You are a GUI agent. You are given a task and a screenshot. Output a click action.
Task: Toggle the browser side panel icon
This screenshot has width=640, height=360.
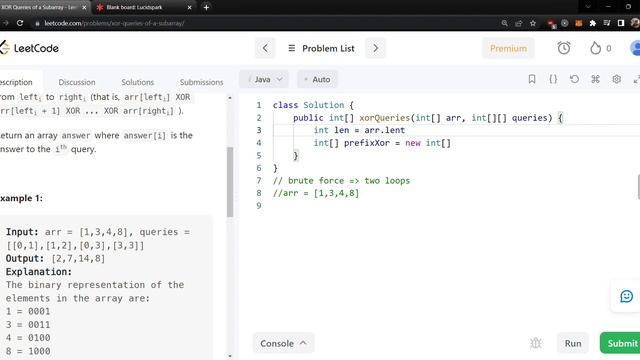point(621,23)
